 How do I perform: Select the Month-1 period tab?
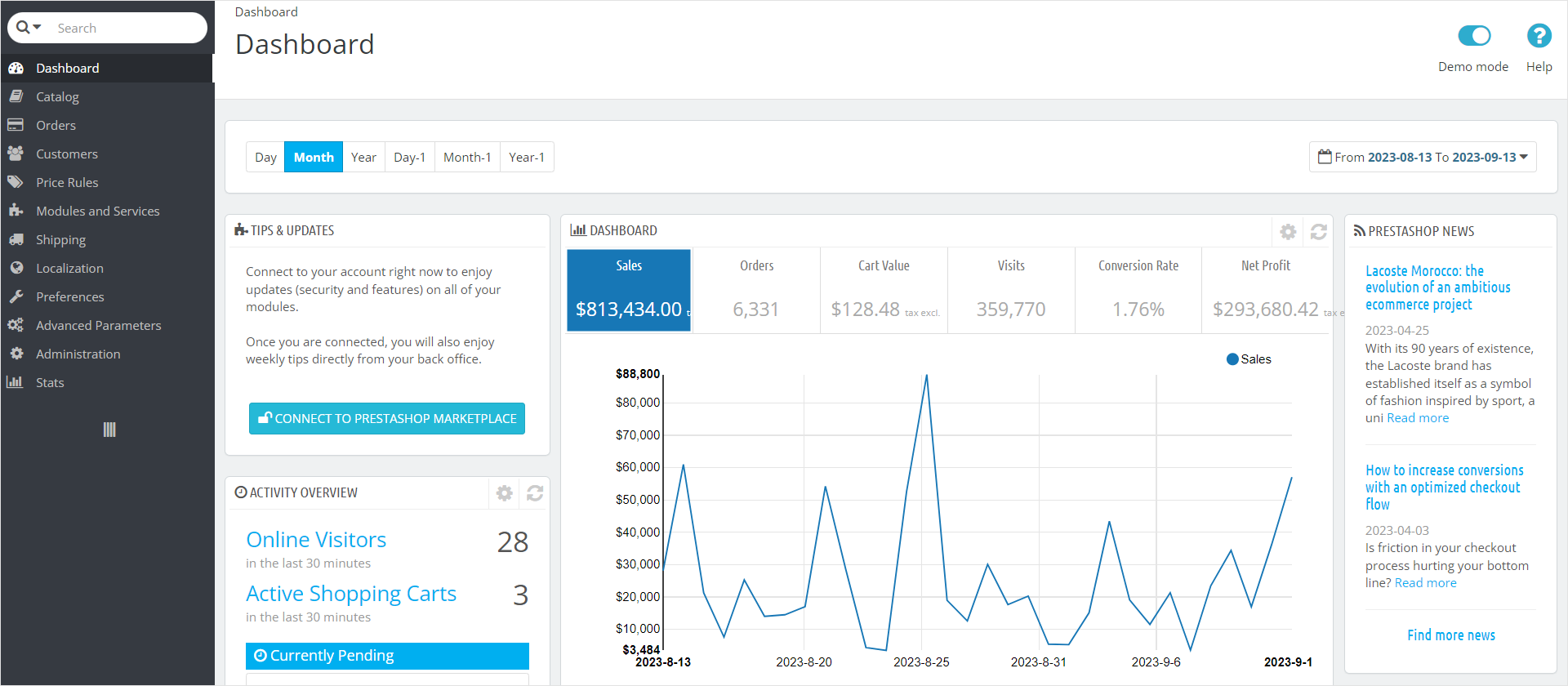point(467,157)
